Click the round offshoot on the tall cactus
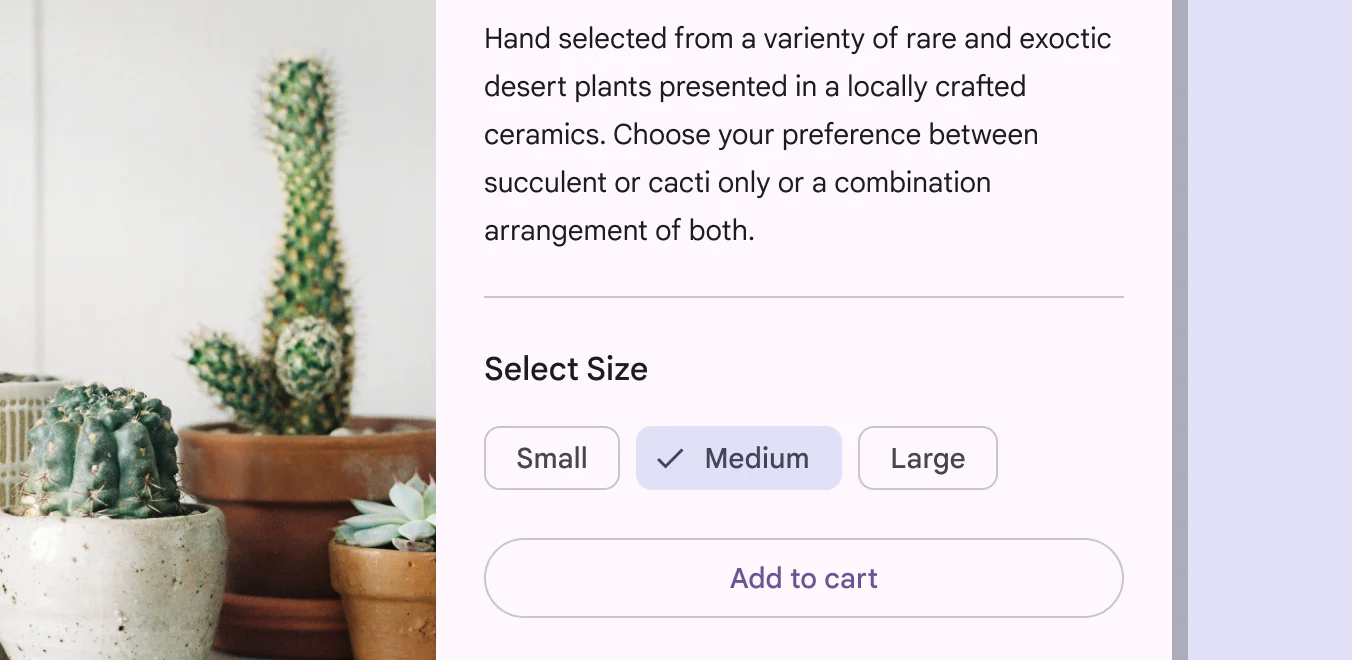The width and height of the screenshot is (1352, 660). coord(309,357)
